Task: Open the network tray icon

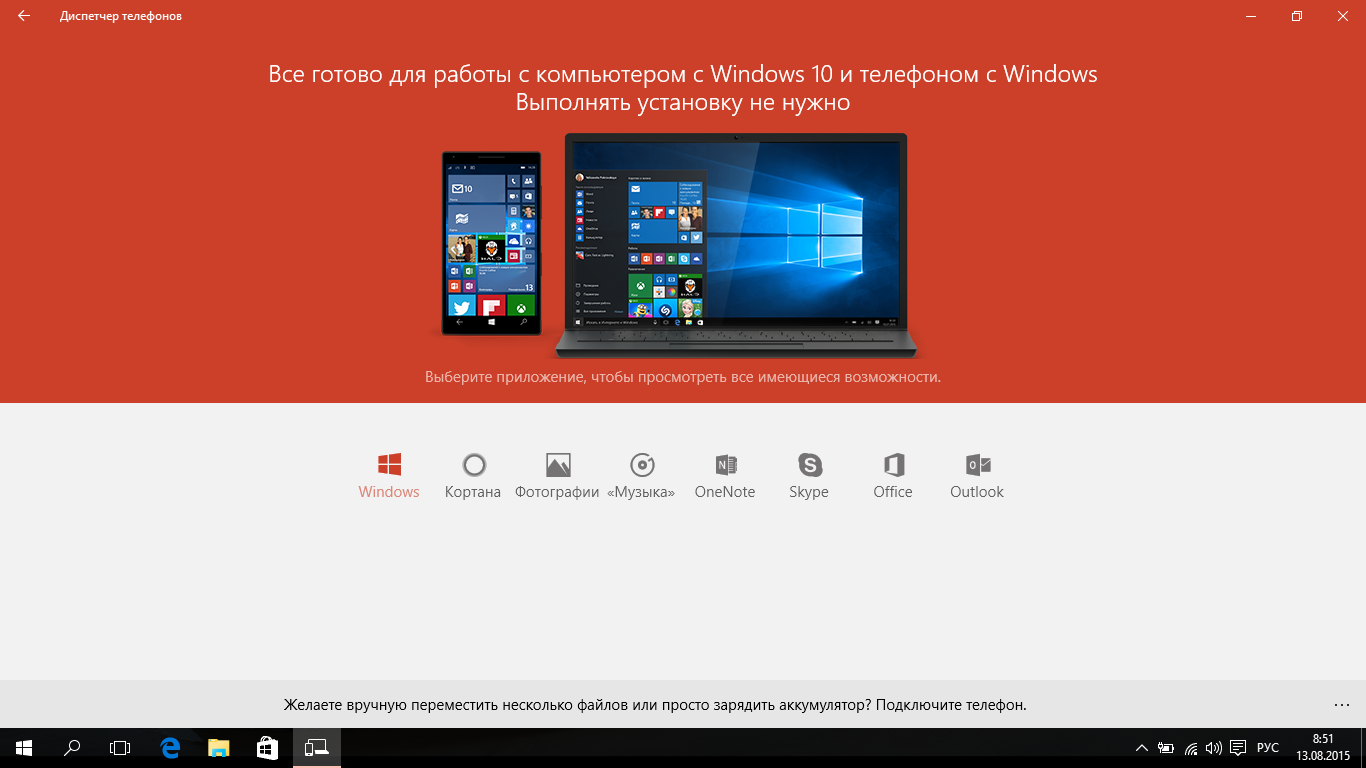Action: pyautogui.click(x=1191, y=748)
